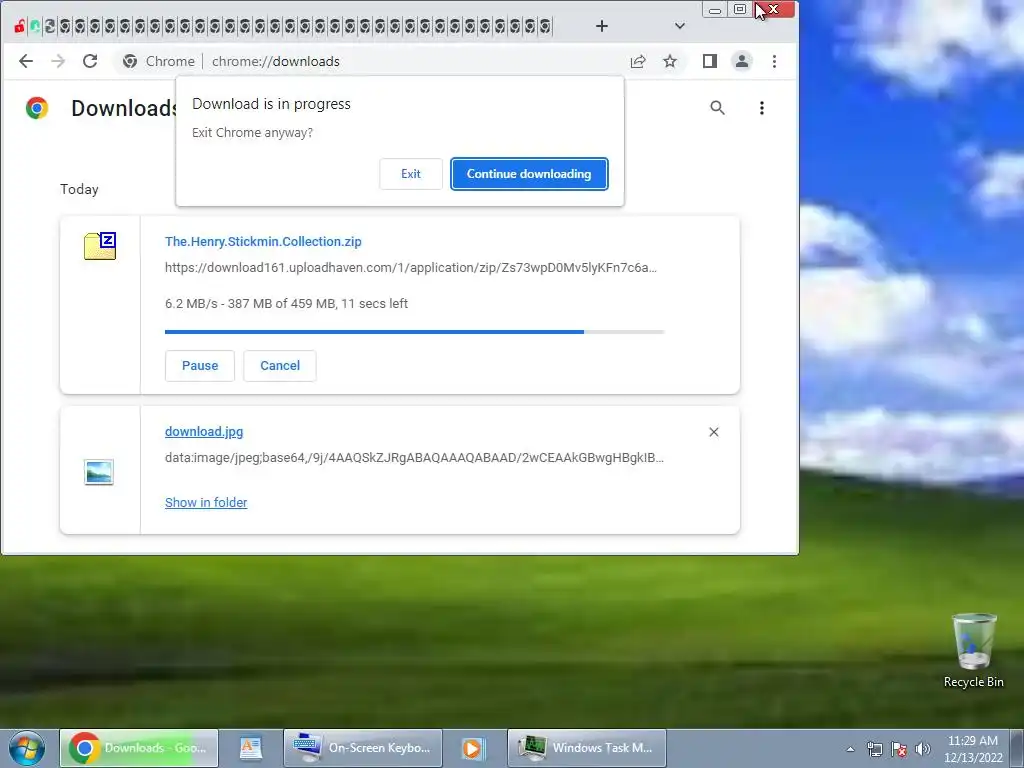This screenshot has height=768, width=1024.
Task: Click the Chrome logo on Downloads page
Action: pos(37,108)
